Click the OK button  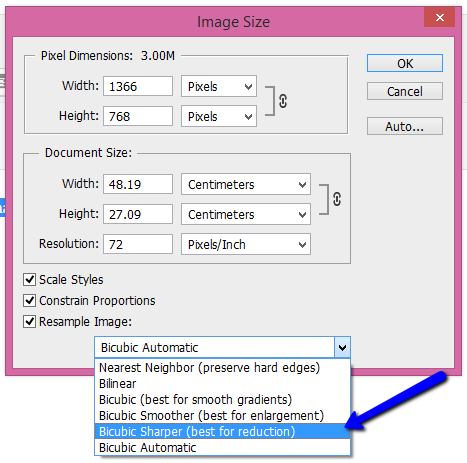[405, 63]
